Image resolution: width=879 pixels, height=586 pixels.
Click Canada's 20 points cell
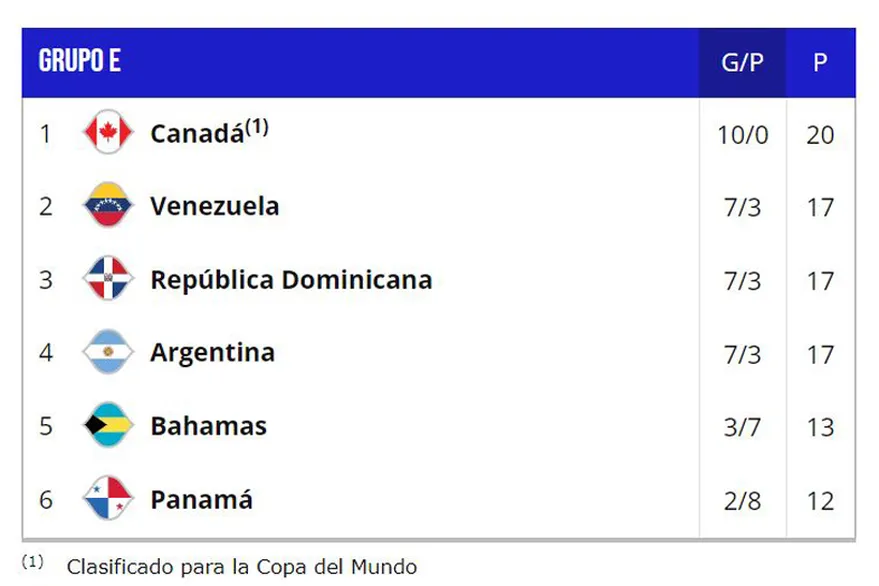[x=820, y=134]
